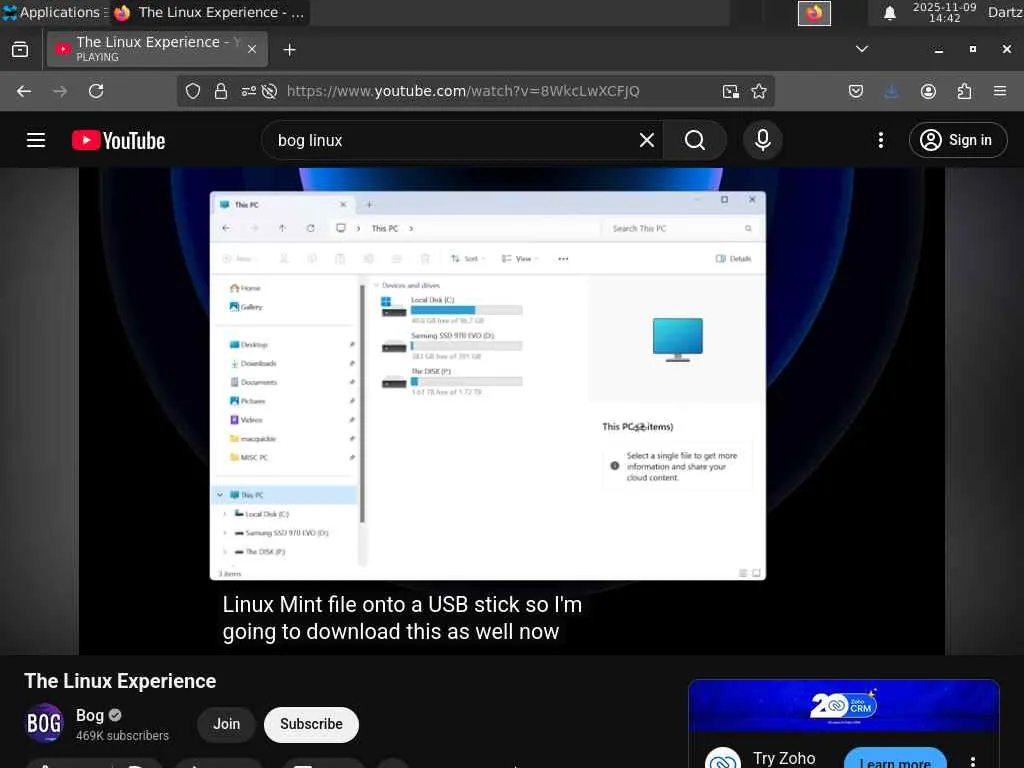This screenshot has height=768, width=1024.
Task: Click the Sign in button
Action: point(957,140)
